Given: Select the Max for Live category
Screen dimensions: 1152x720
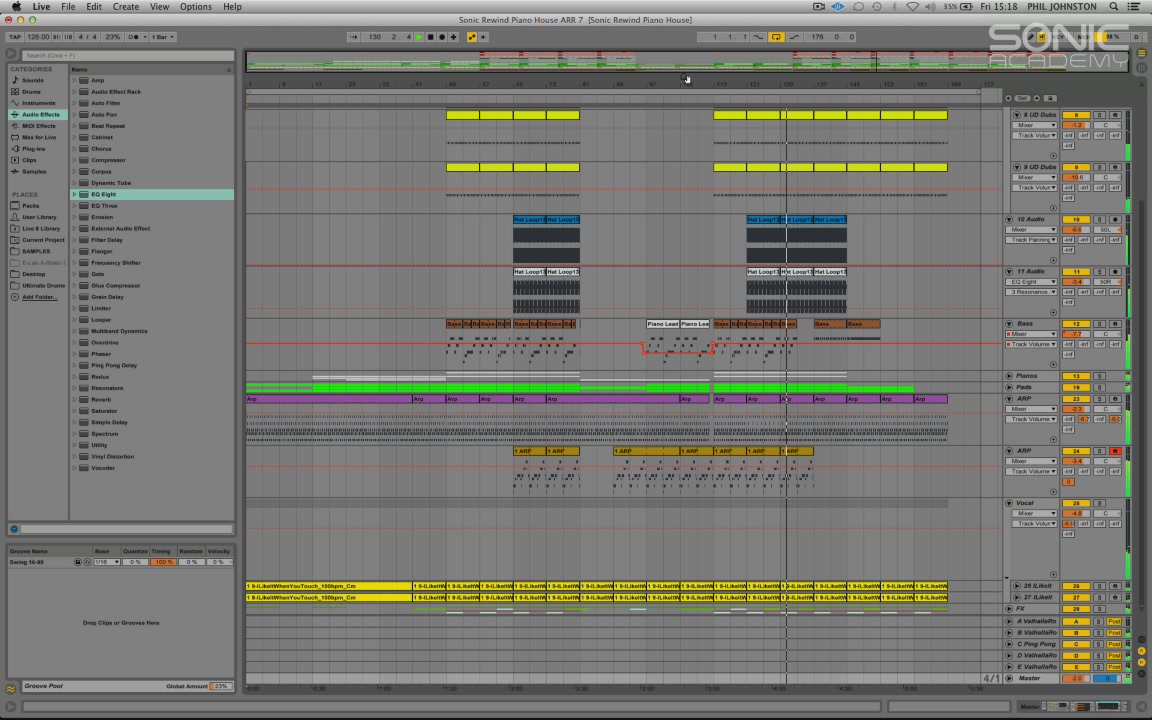Looking at the screenshot, I should (x=39, y=137).
